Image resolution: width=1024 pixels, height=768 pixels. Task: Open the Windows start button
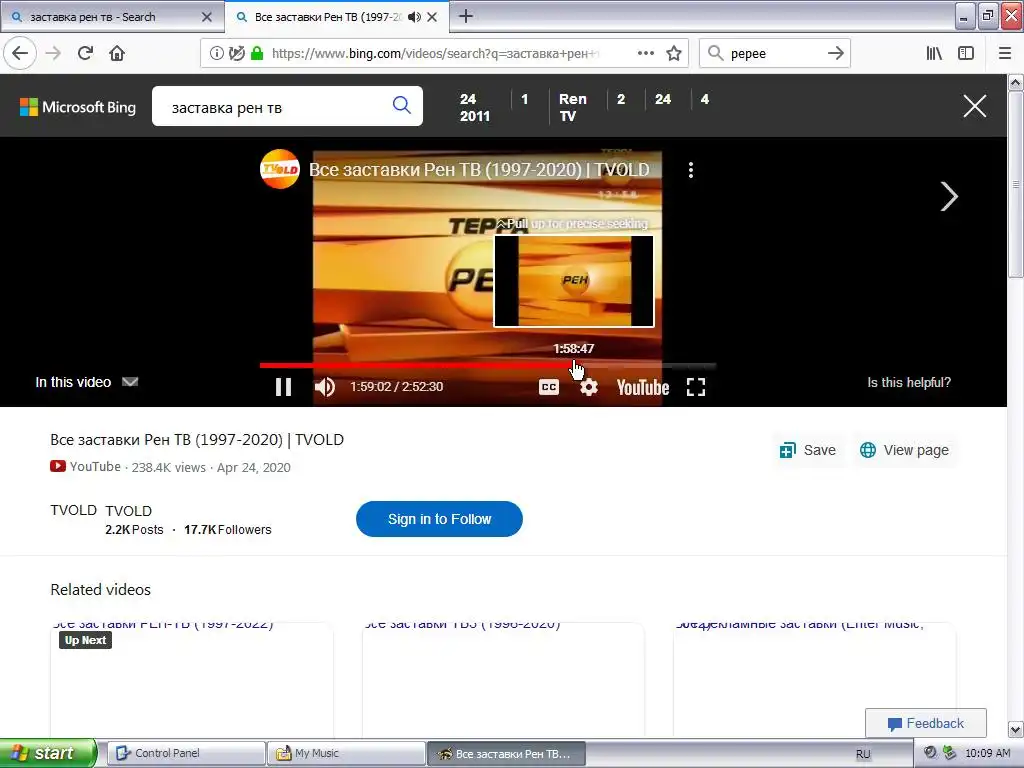coord(48,753)
